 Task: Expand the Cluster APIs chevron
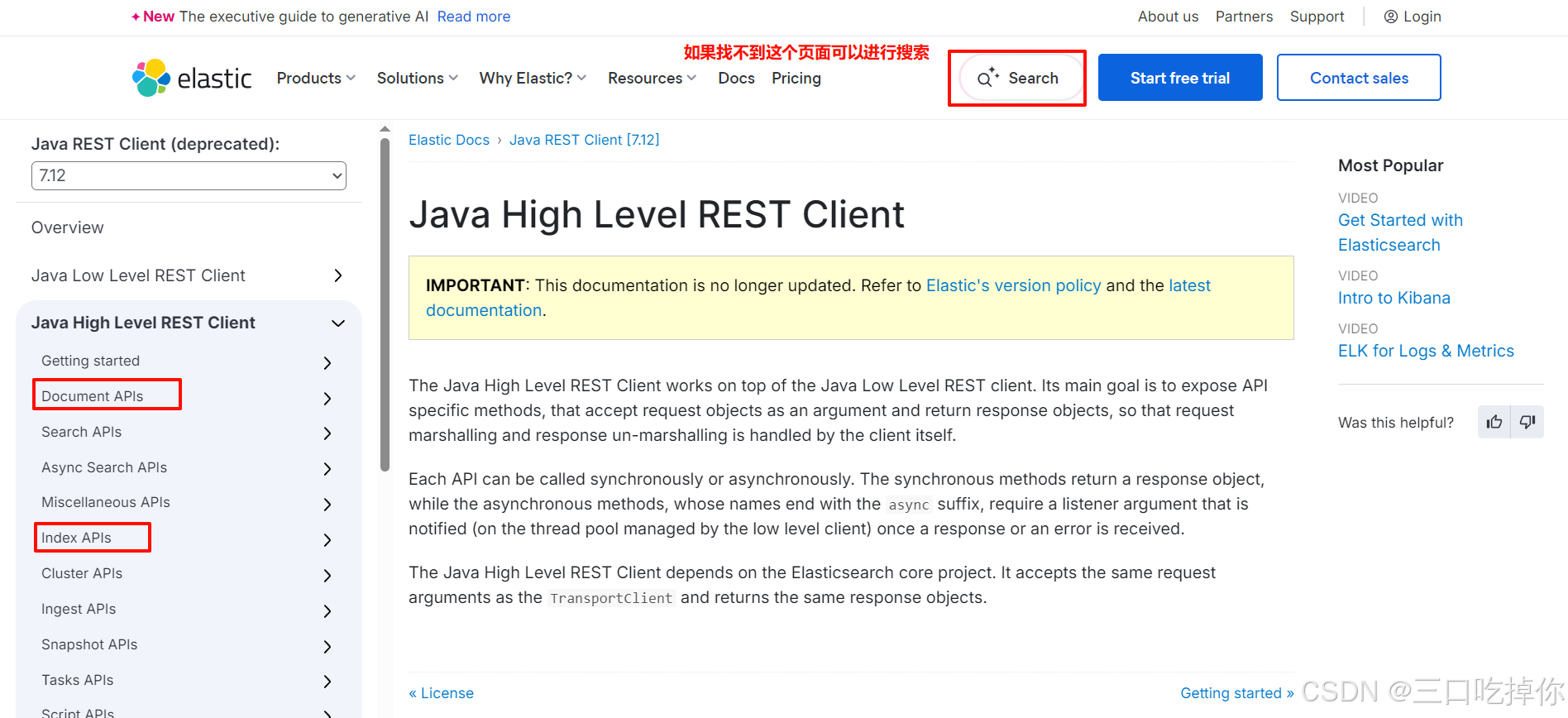tap(327, 576)
